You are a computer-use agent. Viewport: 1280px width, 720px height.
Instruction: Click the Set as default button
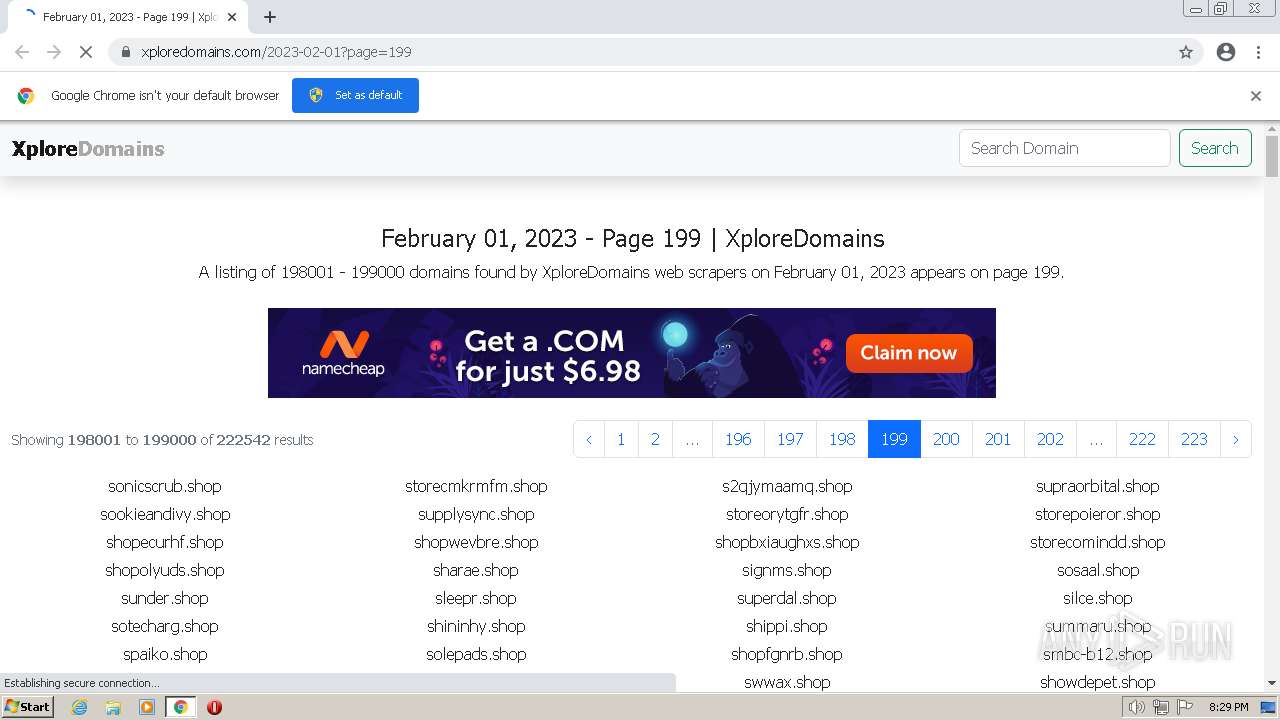tap(355, 95)
